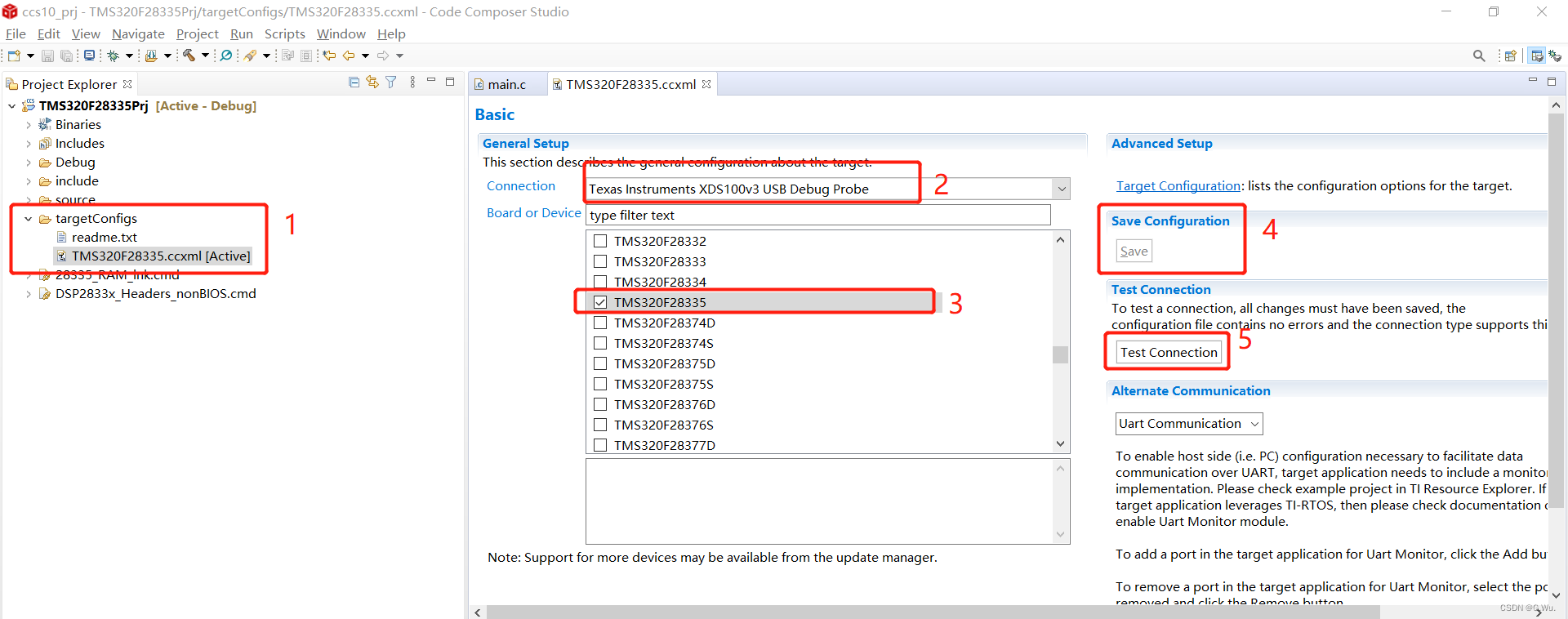This screenshot has height=619, width=1568.
Task: Minimize the Project Explorer panel
Action: tap(431, 81)
